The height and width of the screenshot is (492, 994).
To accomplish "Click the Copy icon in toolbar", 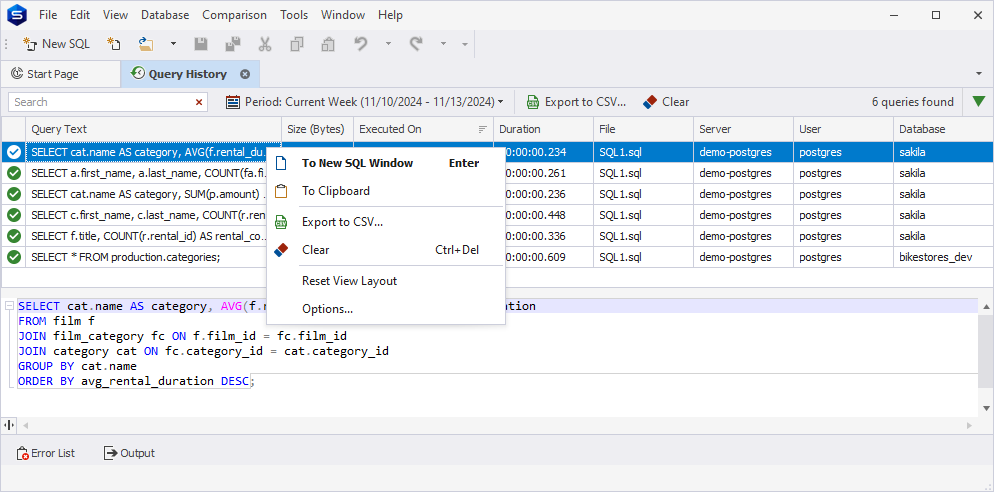I will point(297,44).
